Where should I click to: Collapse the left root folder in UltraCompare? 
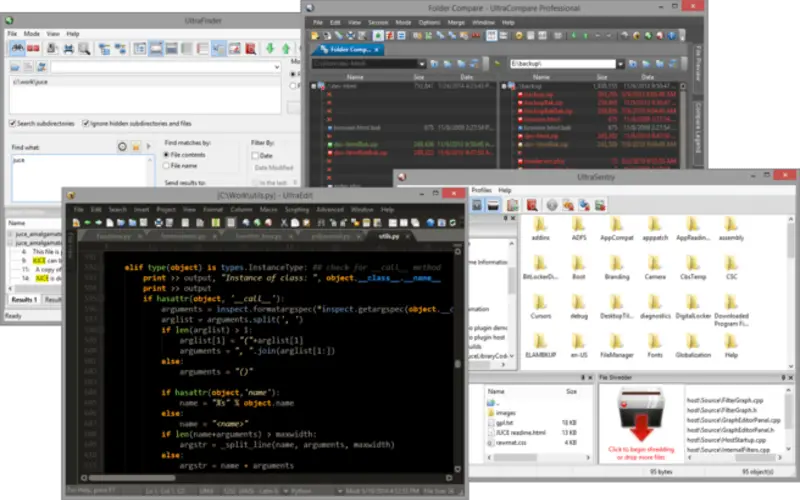(314, 86)
